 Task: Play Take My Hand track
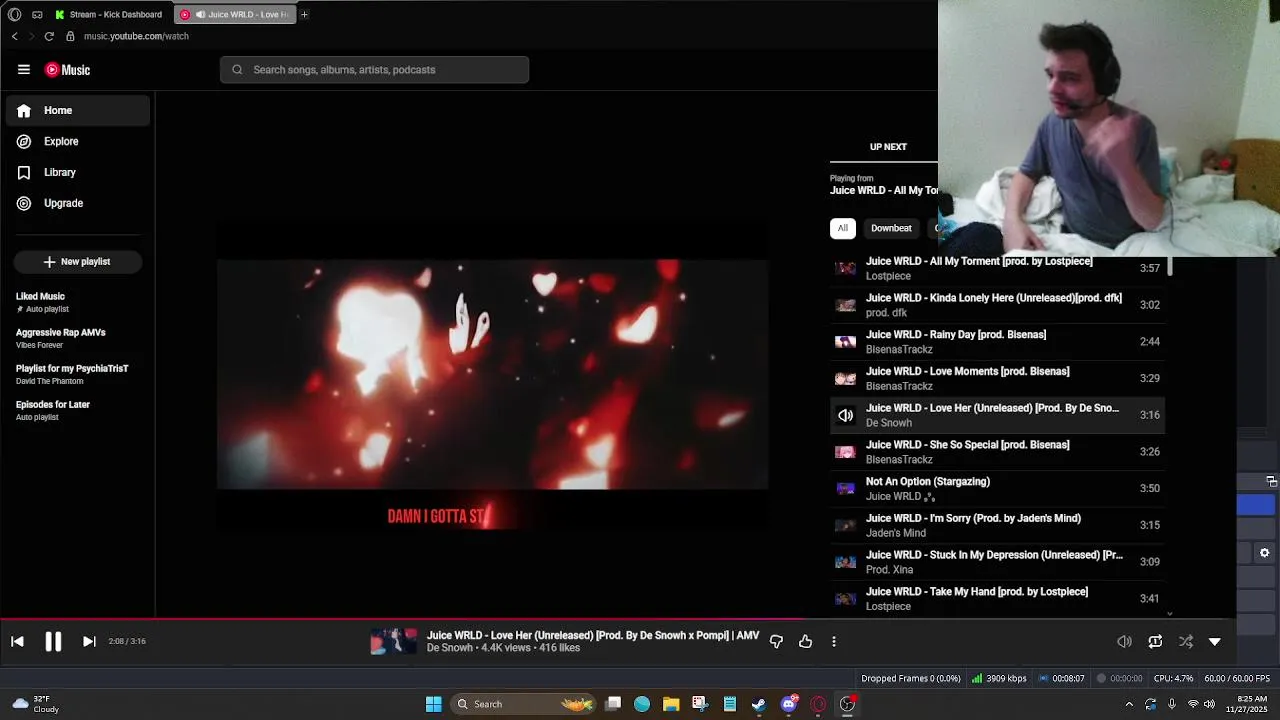[x=997, y=598]
